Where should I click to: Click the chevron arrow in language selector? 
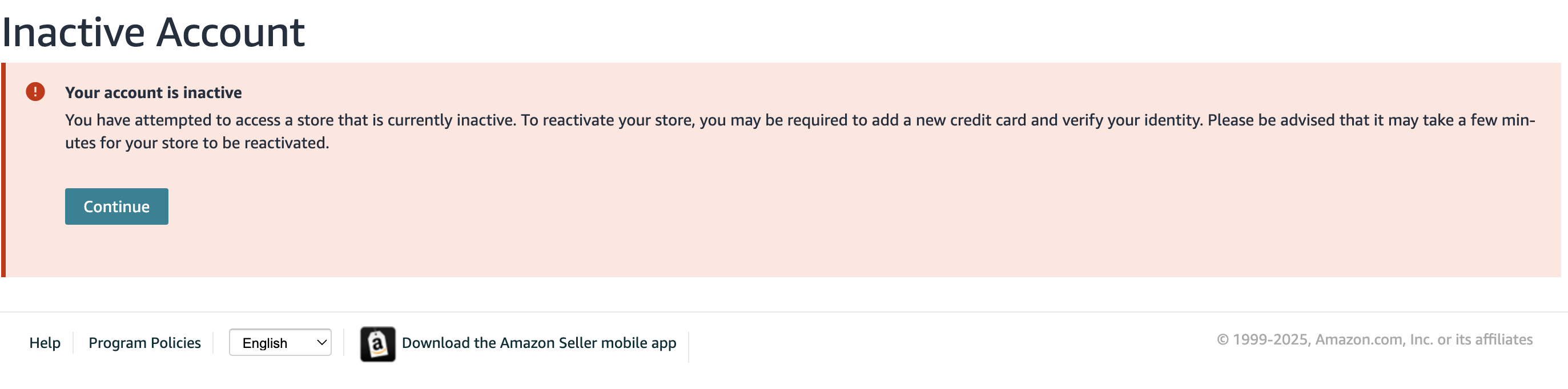pyautogui.click(x=321, y=343)
